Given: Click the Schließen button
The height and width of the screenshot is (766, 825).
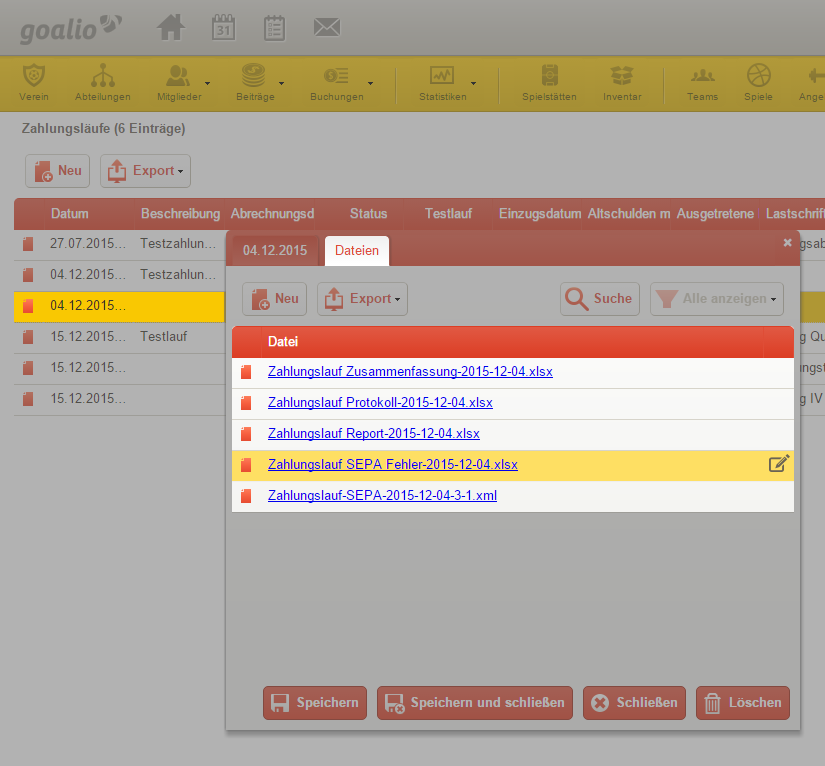Looking at the screenshot, I should (634, 703).
